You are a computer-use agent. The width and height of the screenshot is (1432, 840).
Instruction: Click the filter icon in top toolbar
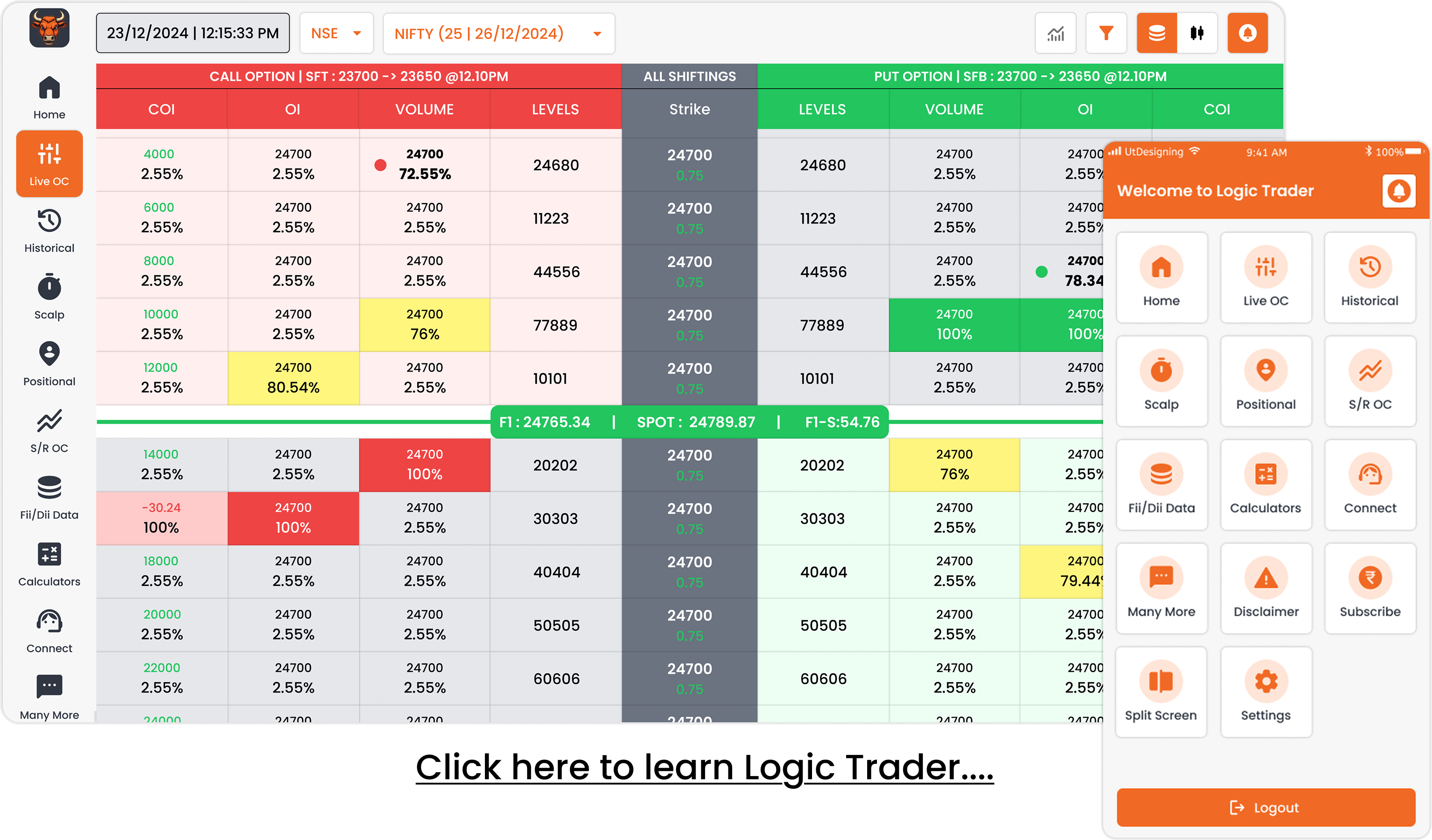click(x=1106, y=33)
